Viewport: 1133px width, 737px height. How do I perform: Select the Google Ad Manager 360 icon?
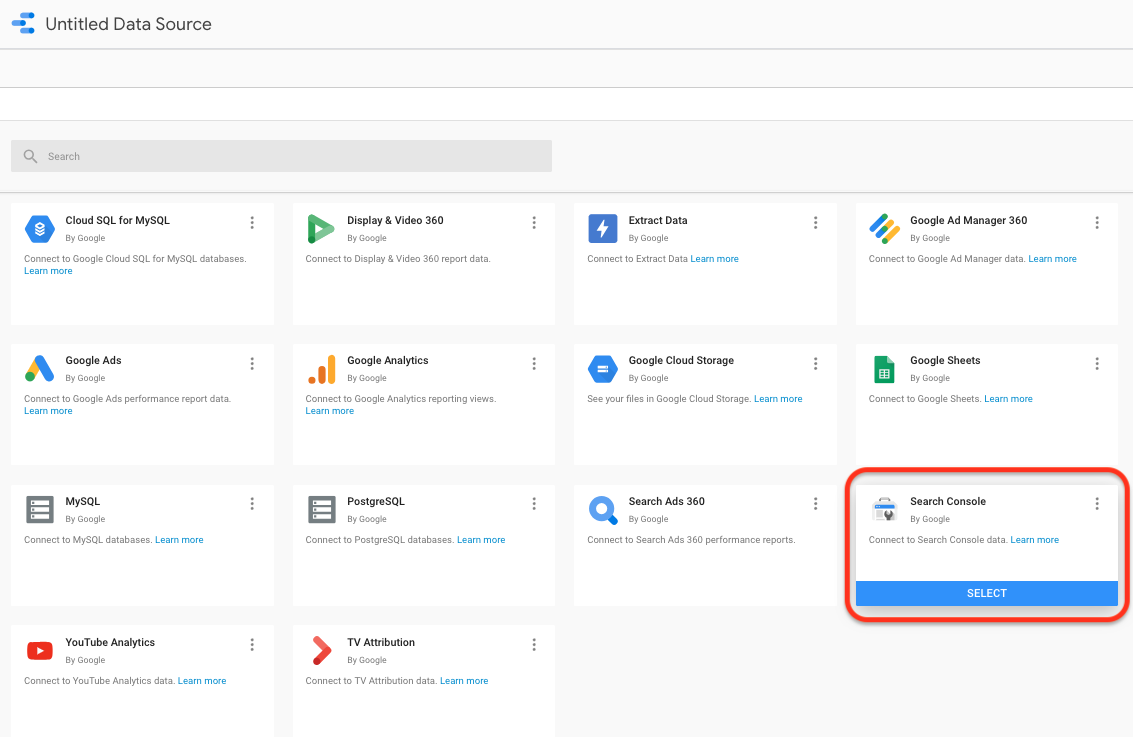coord(884,229)
